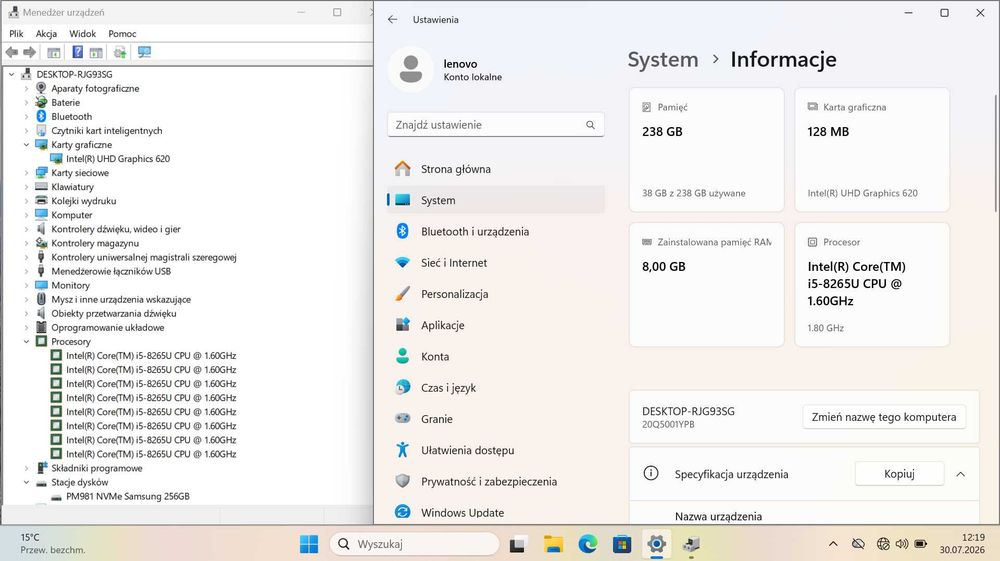Click the Pamięć 238 GB card
This screenshot has height=561, width=1000.
[706, 150]
